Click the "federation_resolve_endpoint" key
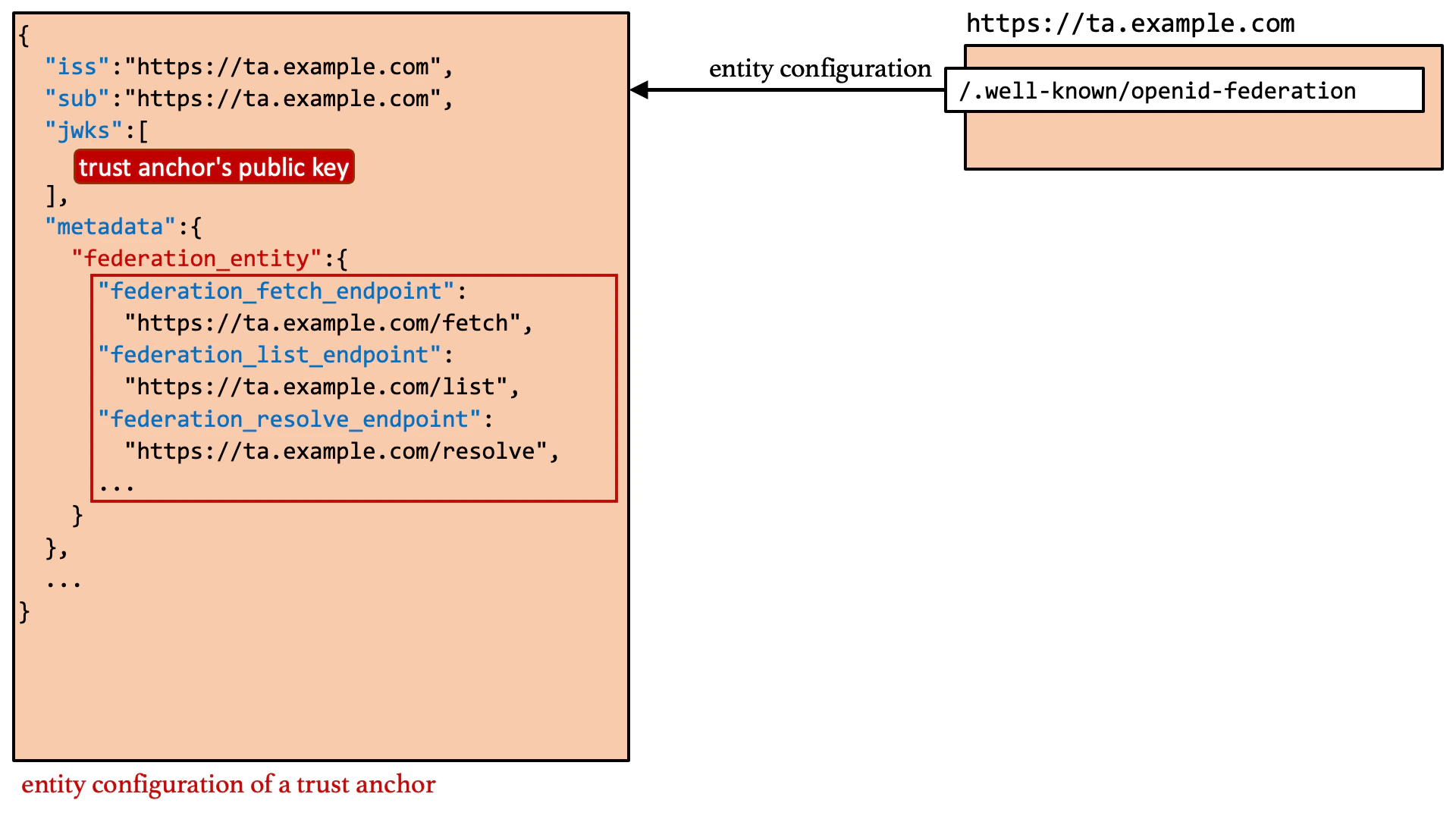Screen dimensions: 1456x819 pos(289,419)
